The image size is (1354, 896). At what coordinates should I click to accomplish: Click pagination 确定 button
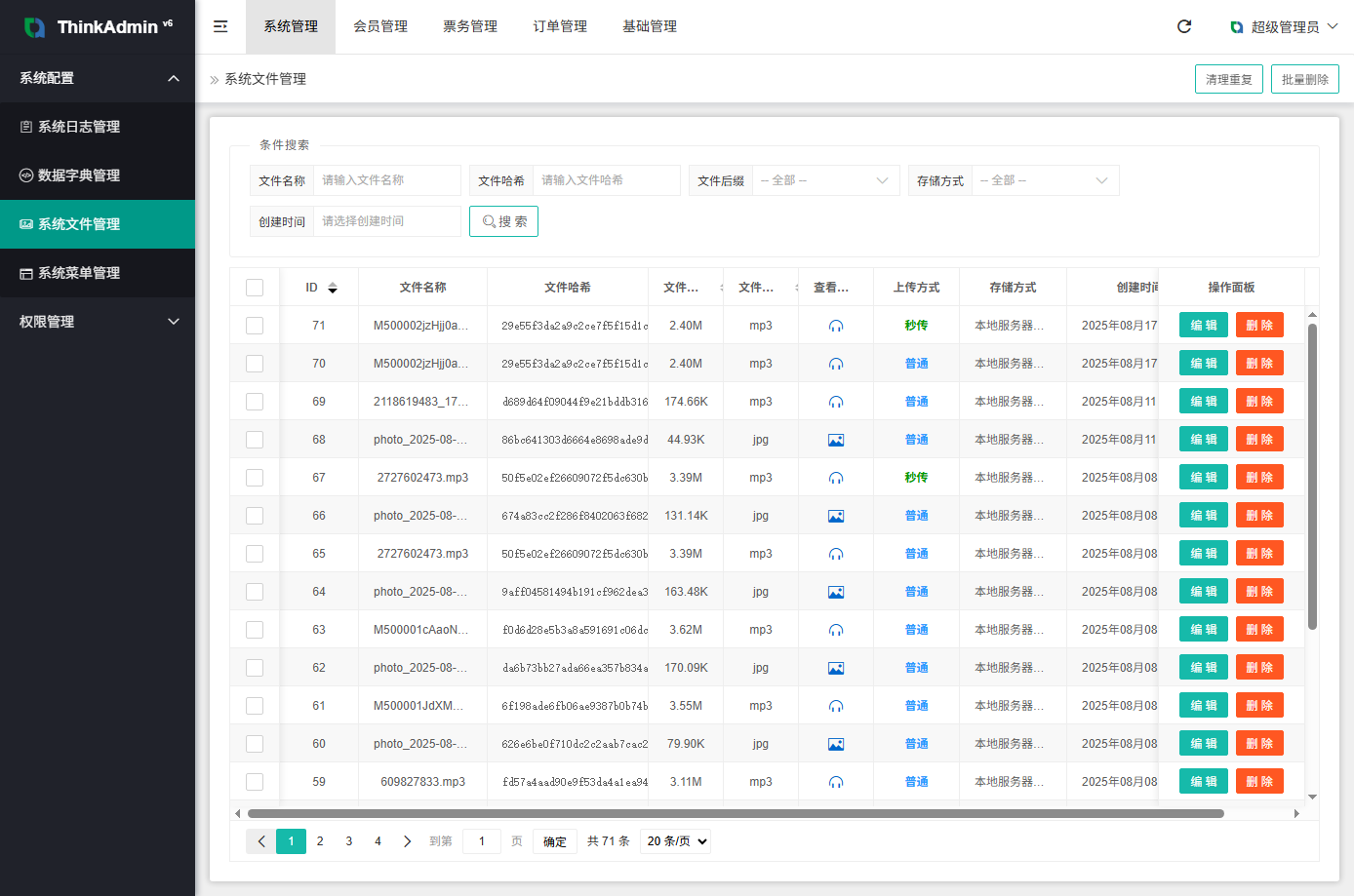point(555,841)
